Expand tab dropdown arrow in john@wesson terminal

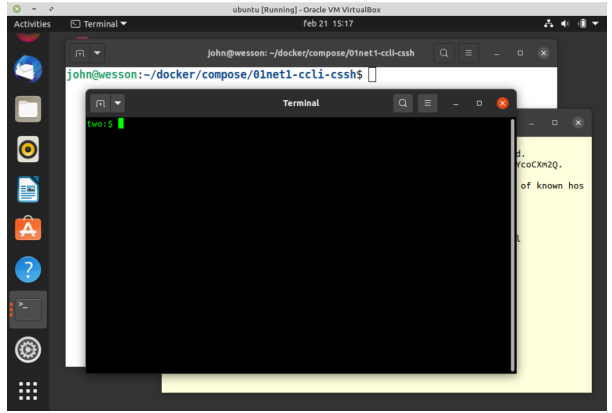coord(97,52)
